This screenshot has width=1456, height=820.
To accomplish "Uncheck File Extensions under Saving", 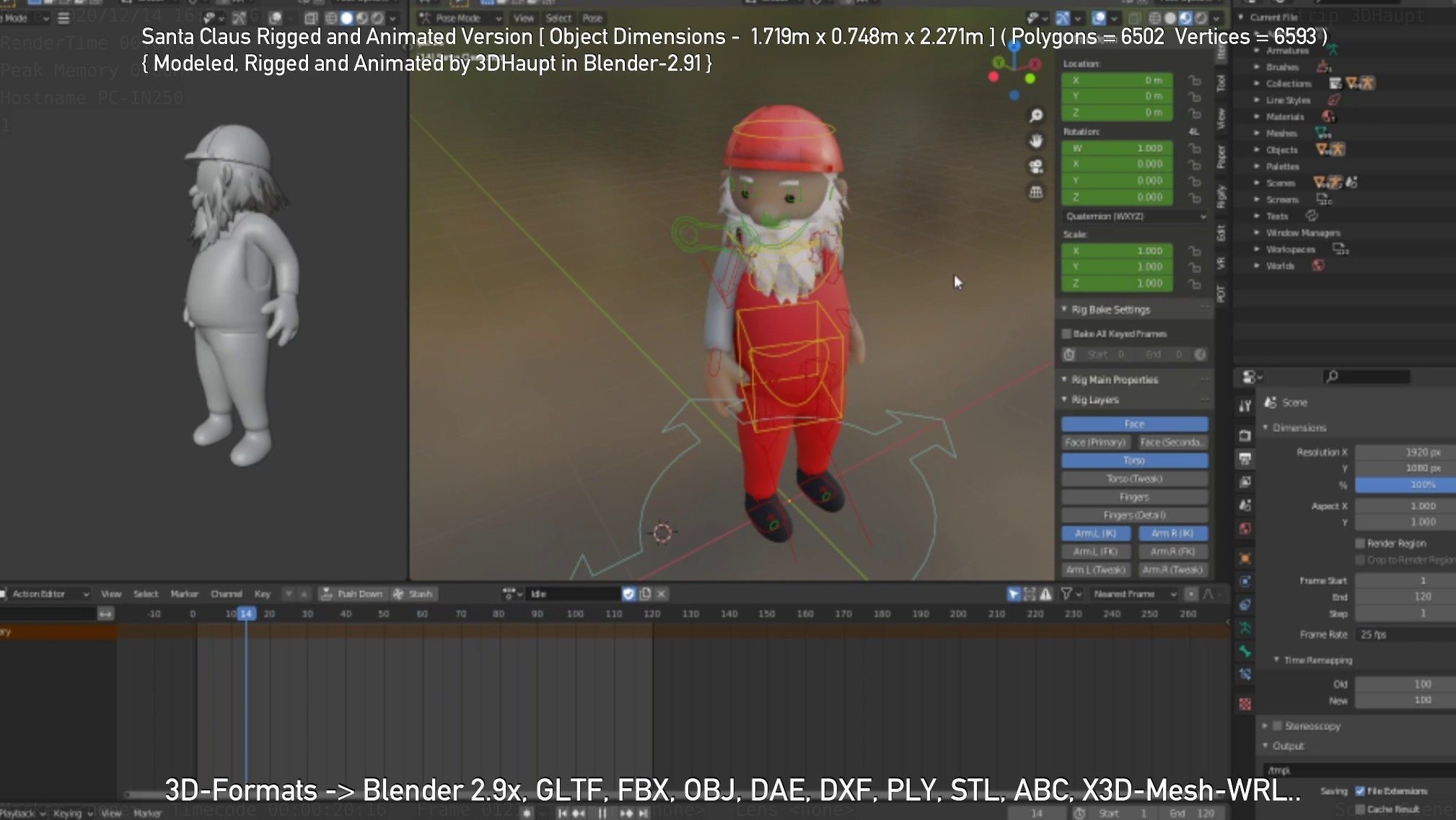I will 1360,790.
